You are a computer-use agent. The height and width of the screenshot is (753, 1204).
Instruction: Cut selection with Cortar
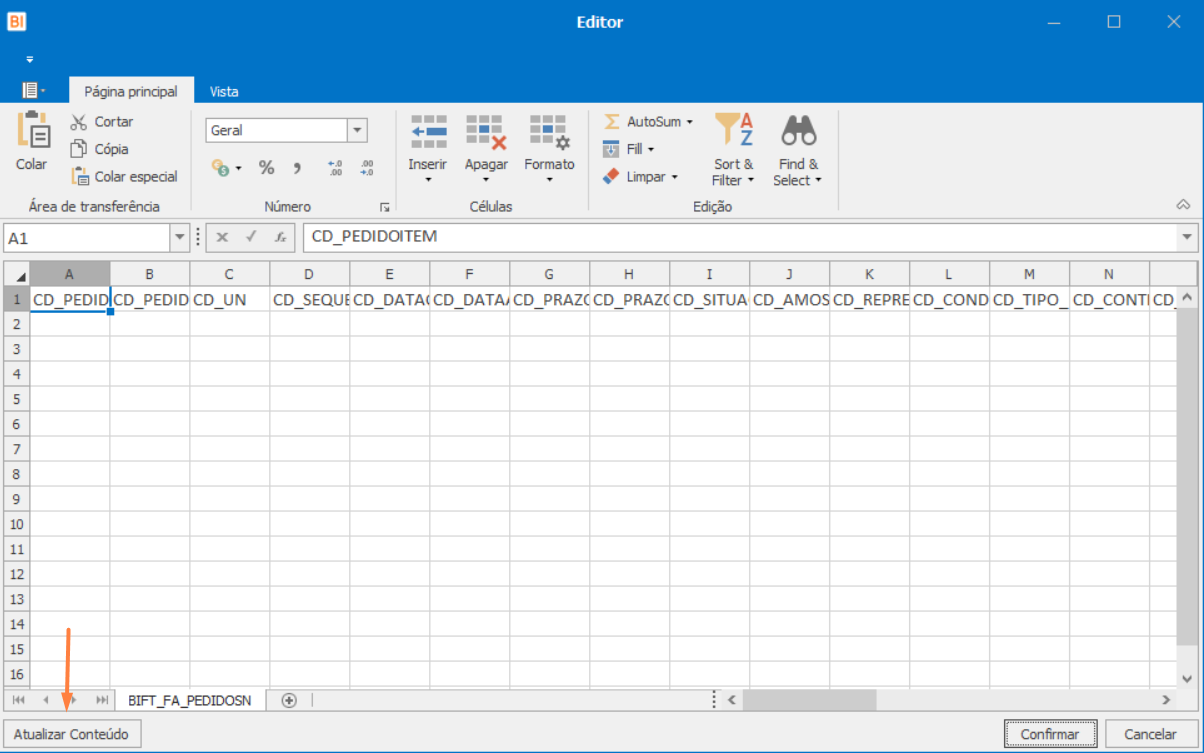pyautogui.click(x=102, y=121)
